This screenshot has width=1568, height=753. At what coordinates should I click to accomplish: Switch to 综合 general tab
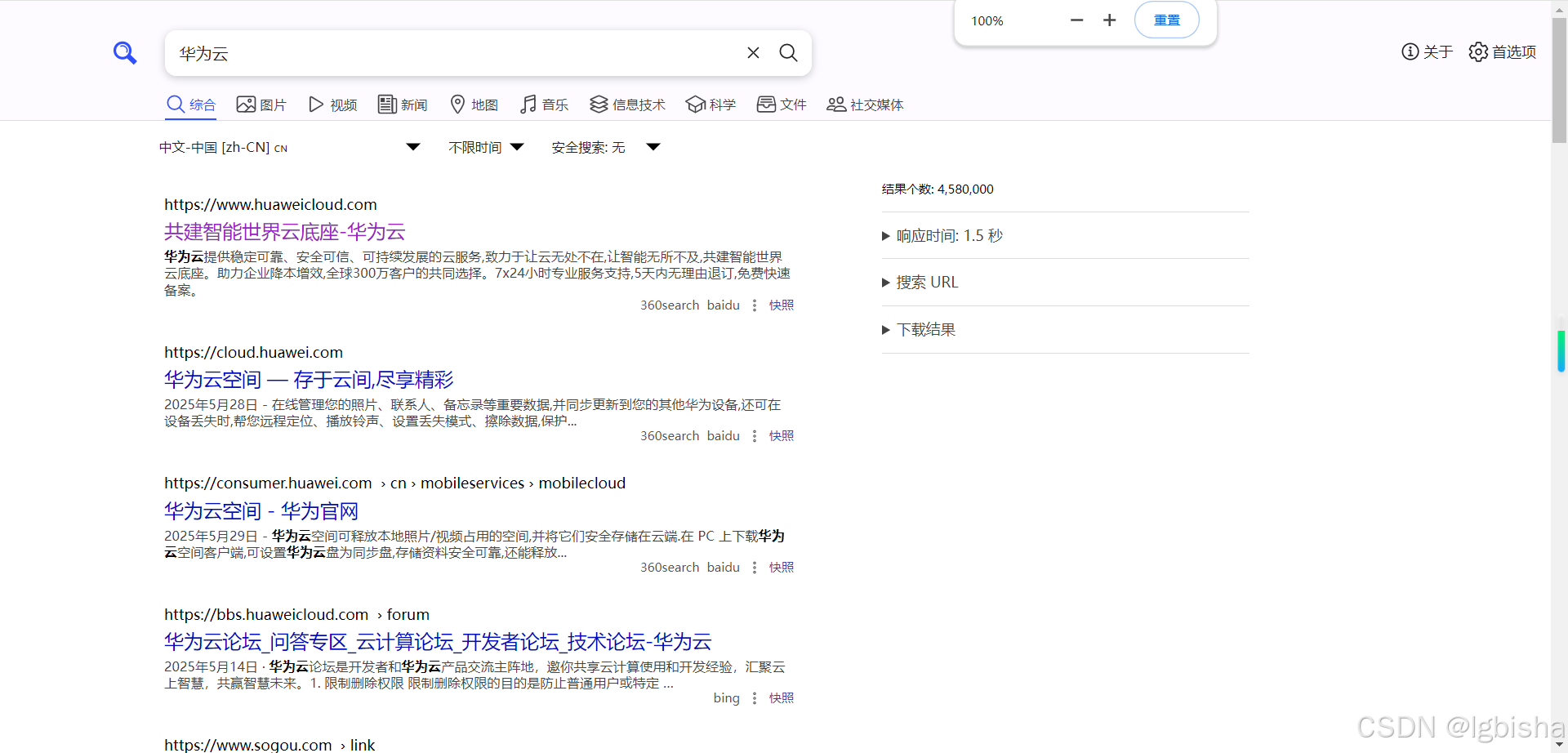(190, 105)
